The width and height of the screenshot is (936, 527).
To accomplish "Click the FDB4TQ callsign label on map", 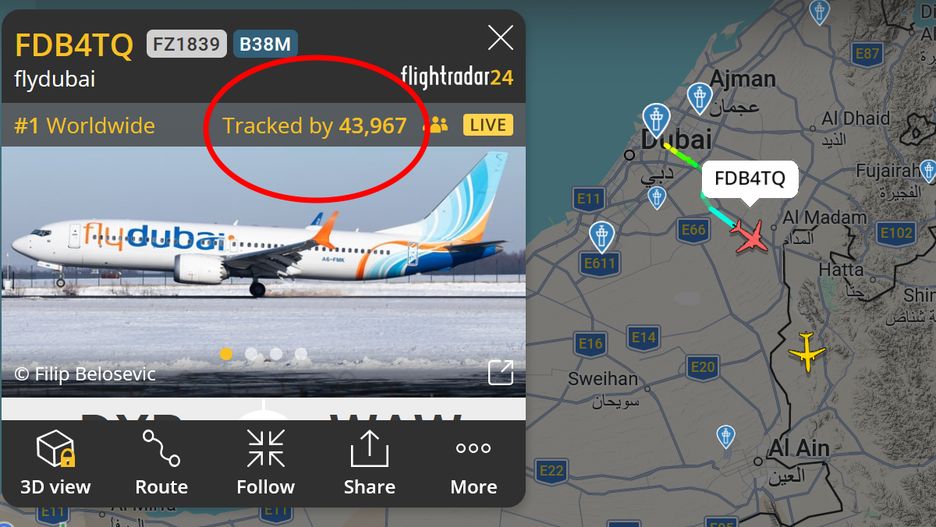I will pos(750,178).
